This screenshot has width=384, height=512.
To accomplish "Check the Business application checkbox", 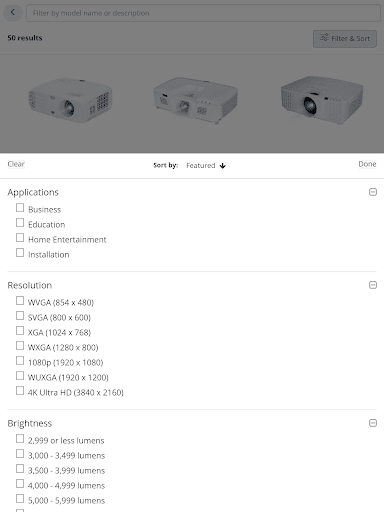I will click(x=20, y=208).
